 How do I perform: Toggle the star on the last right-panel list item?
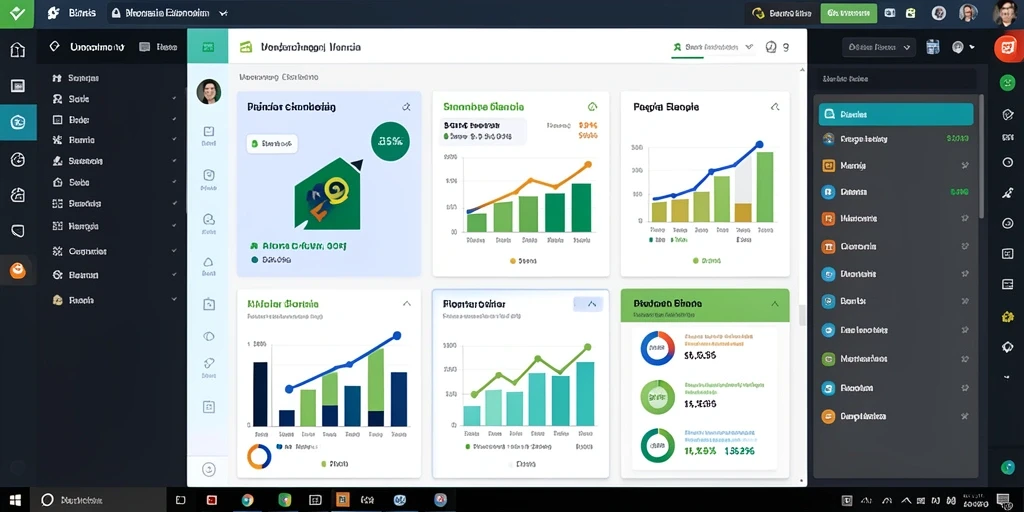coord(965,416)
